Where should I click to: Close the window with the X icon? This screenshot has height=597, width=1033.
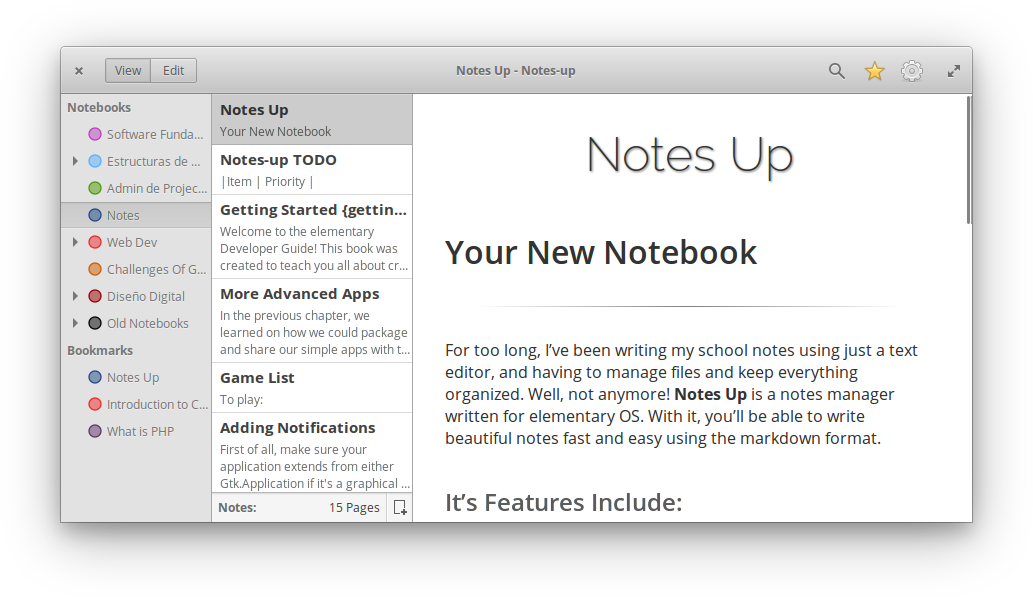tap(79, 71)
